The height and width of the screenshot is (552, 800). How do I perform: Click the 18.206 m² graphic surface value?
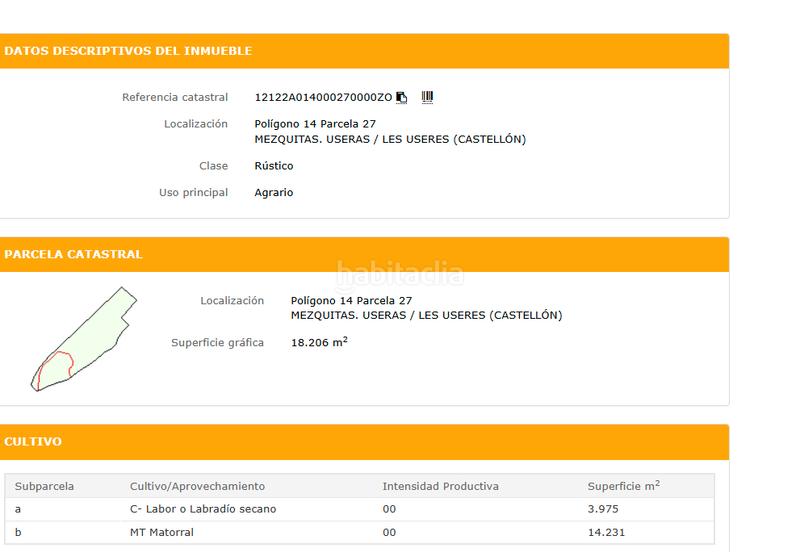click(319, 343)
